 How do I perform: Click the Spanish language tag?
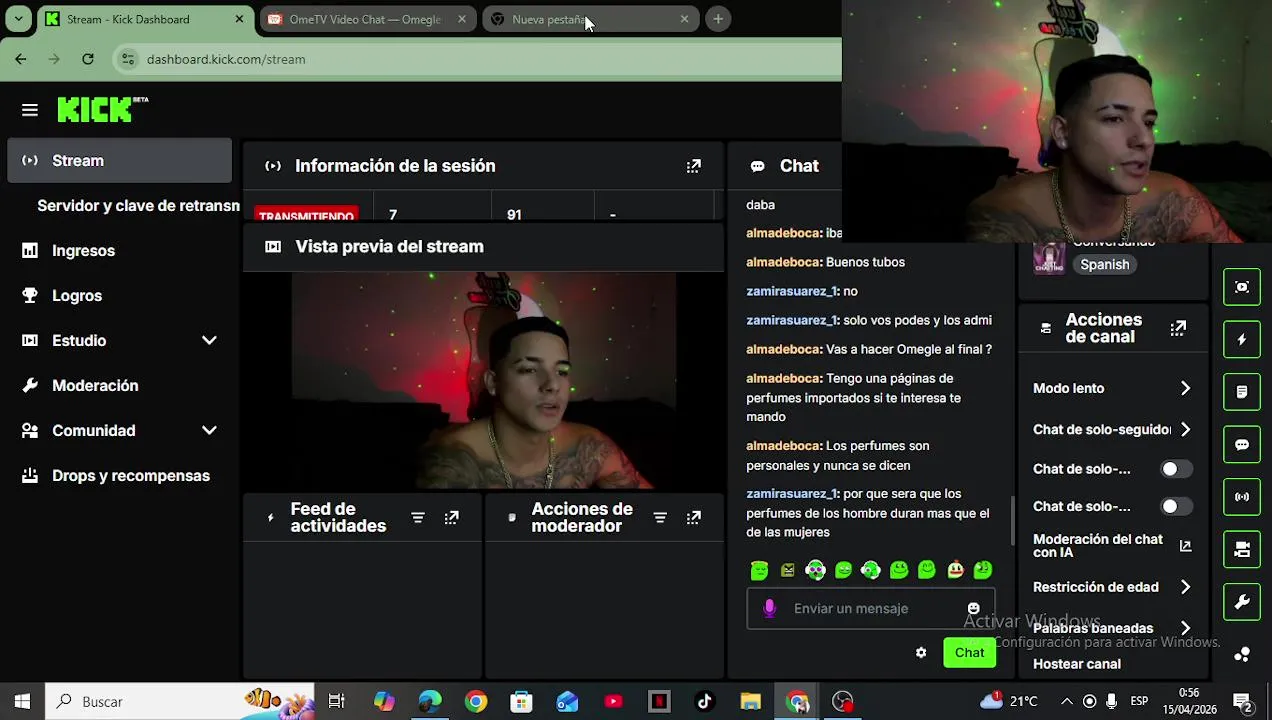click(1104, 265)
